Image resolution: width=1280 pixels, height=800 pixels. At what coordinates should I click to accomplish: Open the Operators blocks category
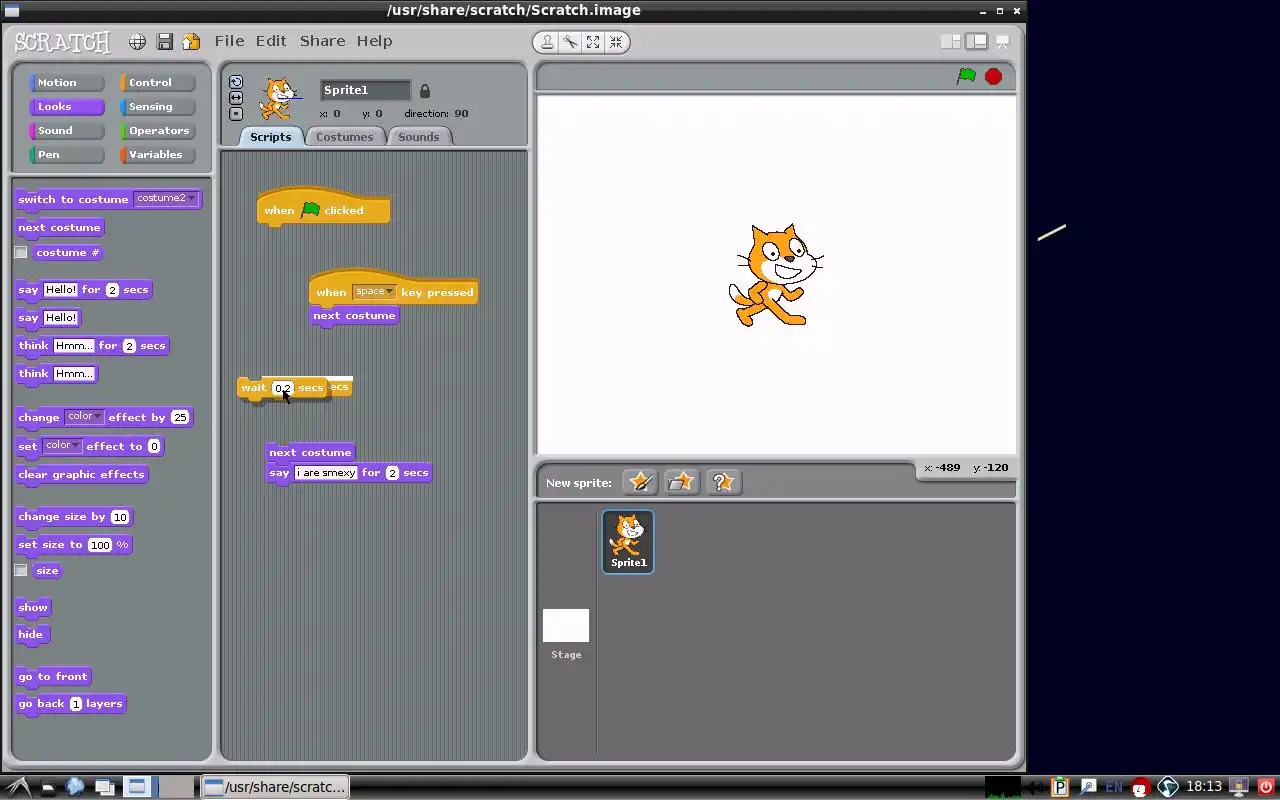coord(157,131)
